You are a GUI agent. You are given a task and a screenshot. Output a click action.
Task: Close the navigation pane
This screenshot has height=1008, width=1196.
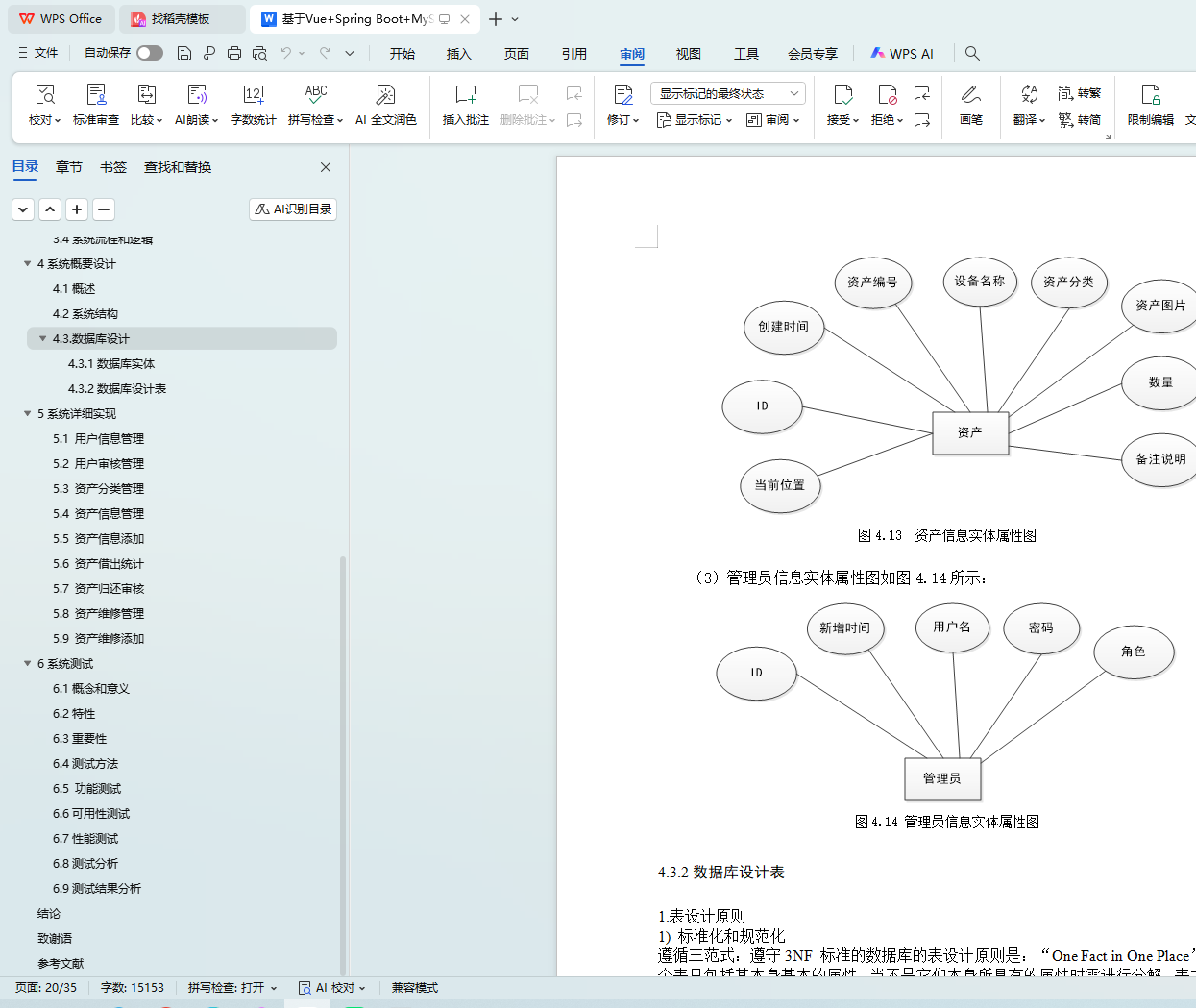[x=326, y=167]
